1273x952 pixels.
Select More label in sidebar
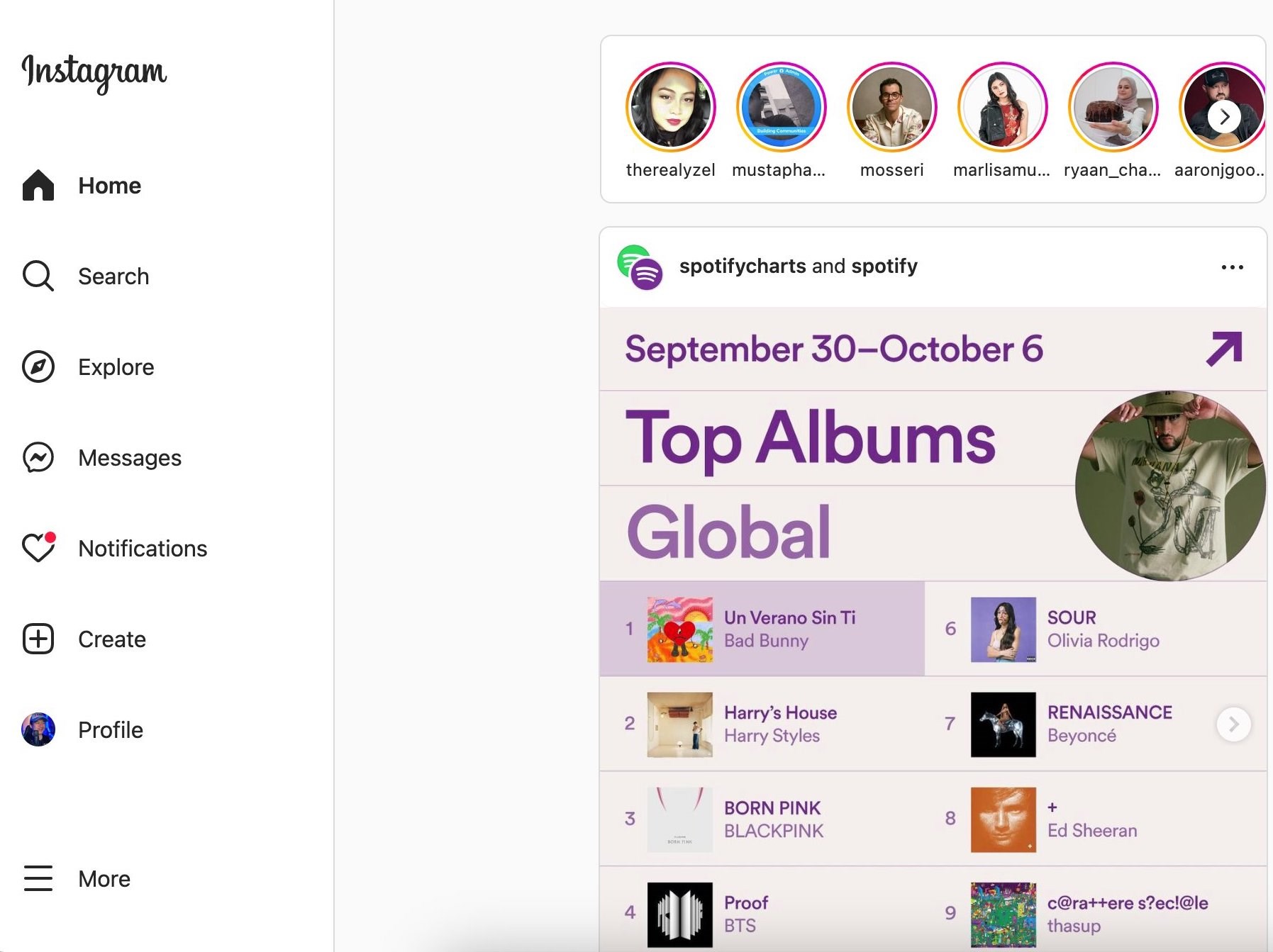click(x=104, y=879)
